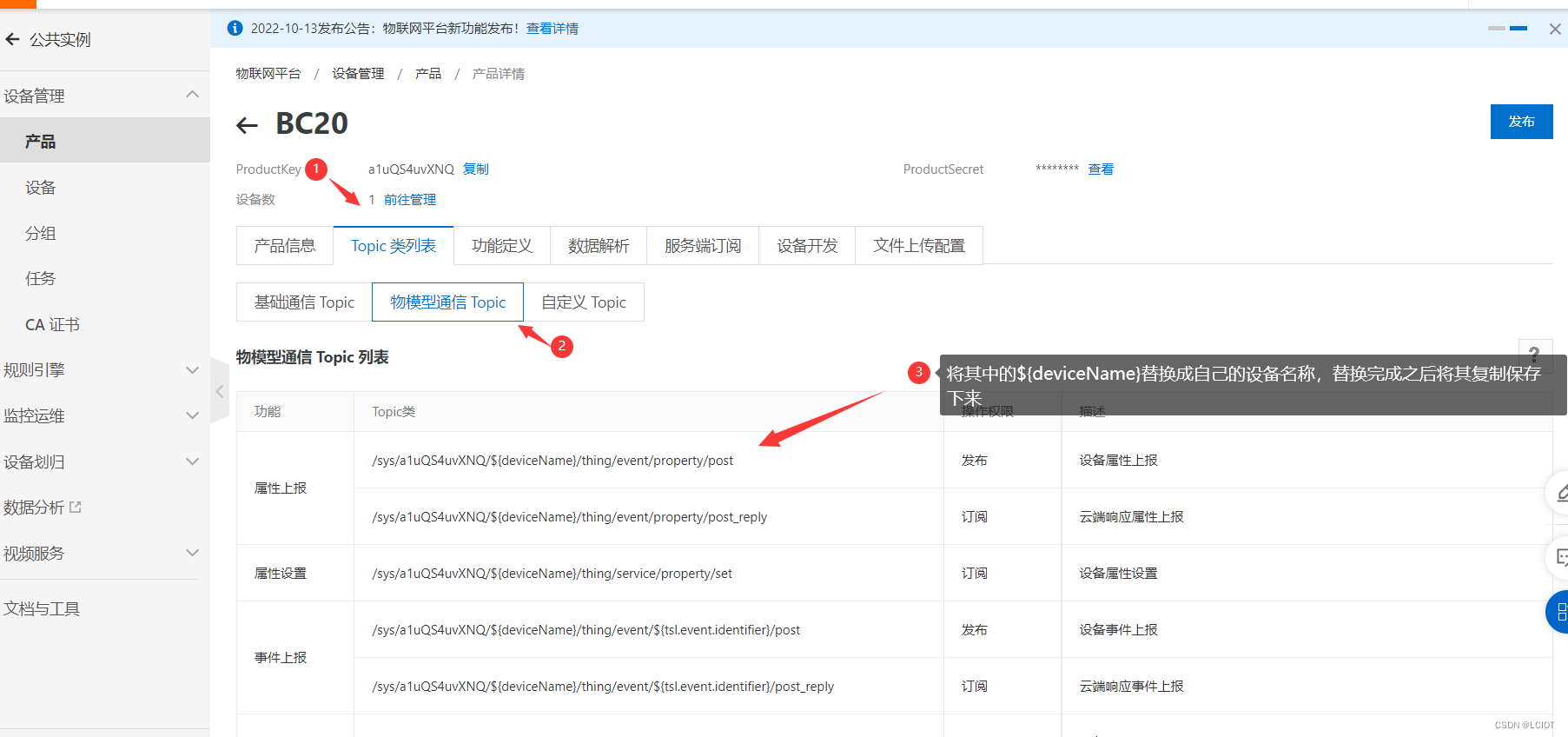Select the topic ending in tsl.event.identifier}/post
Viewport: 1568px width, 737px height.
[586, 630]
